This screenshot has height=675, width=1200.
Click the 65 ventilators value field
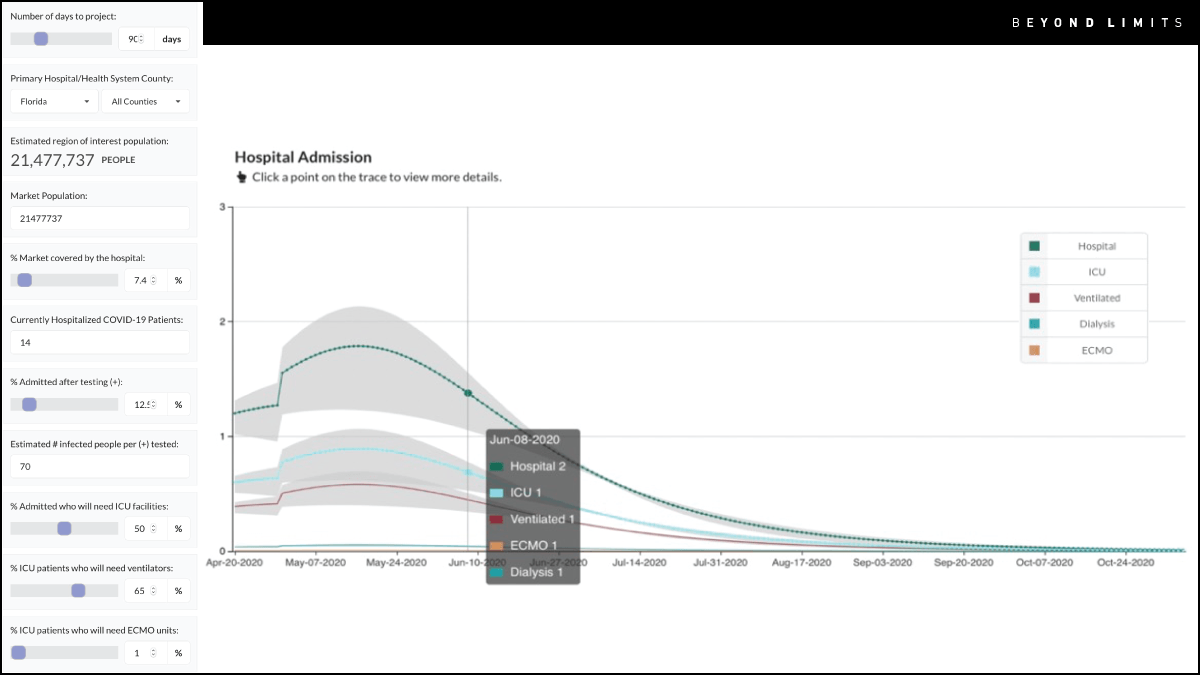[x=146, y=590]
